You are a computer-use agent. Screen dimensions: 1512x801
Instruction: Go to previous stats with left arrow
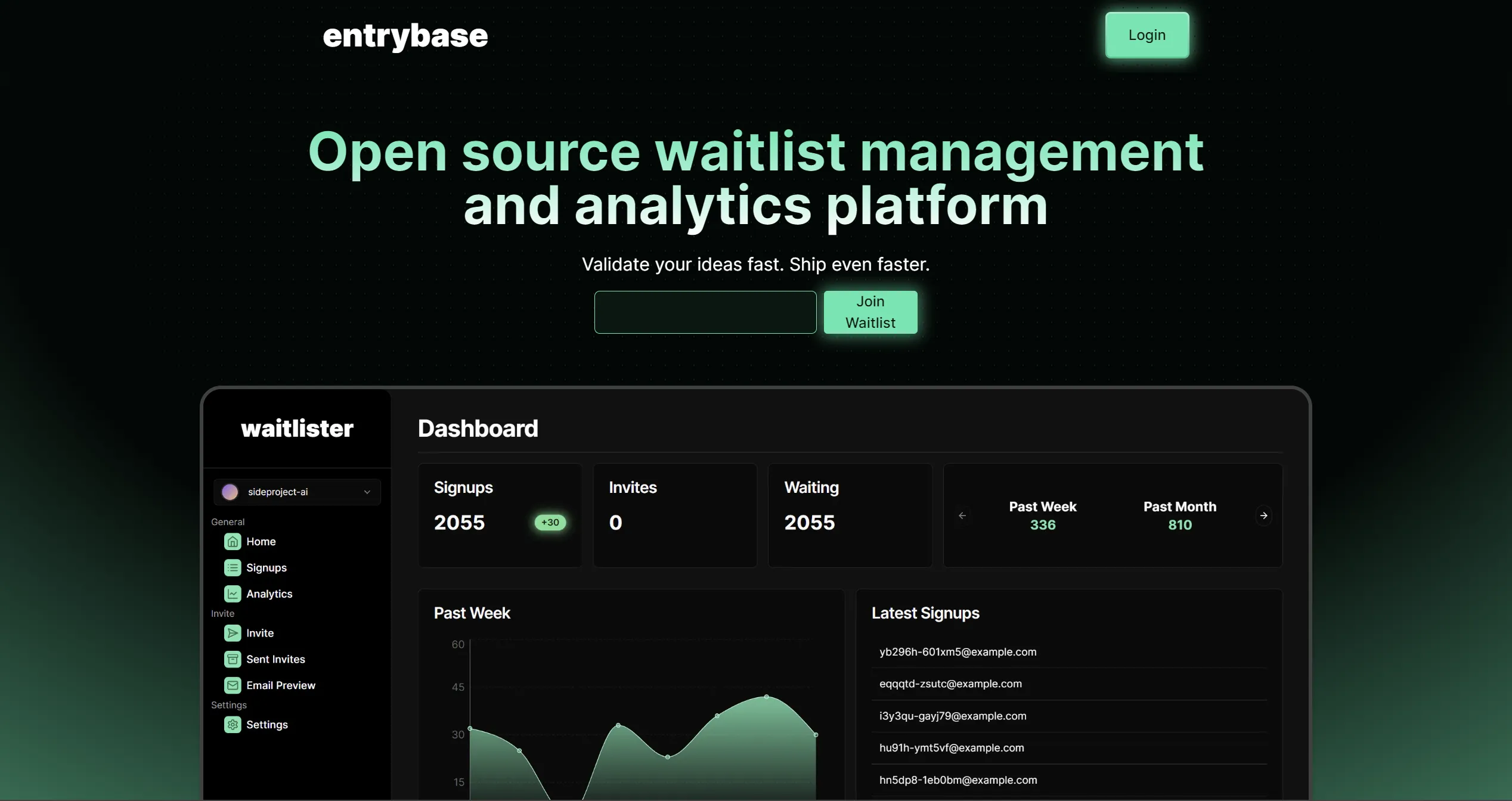962,516
